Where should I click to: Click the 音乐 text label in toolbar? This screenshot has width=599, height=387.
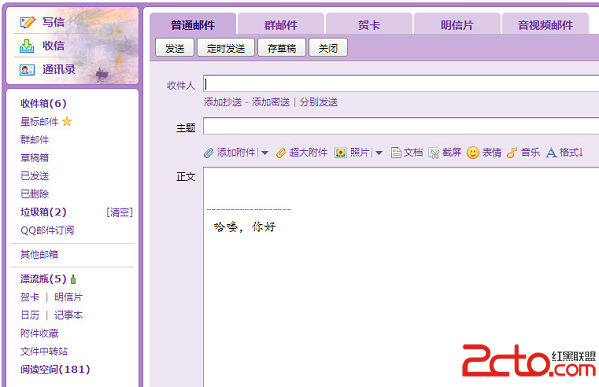[x=531, y=153]
